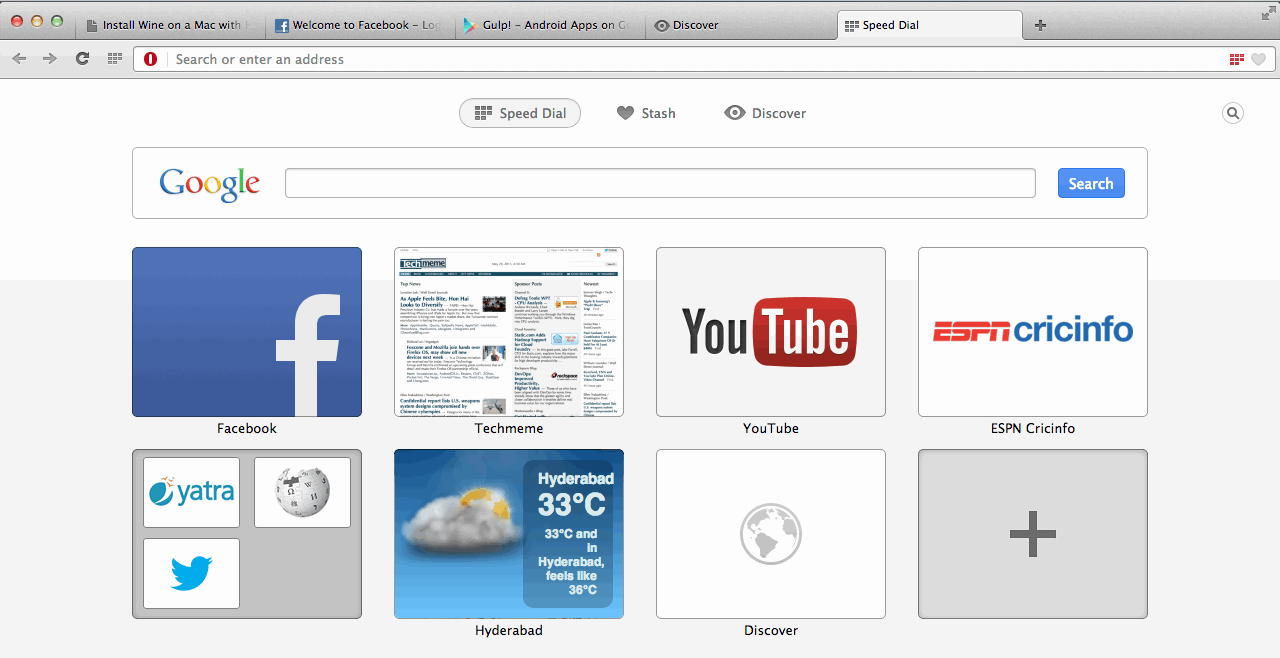Viewport: 1280px width, 658px height.
Task: Select the Speed Dial browser tab
Action: tap(928, 25)
